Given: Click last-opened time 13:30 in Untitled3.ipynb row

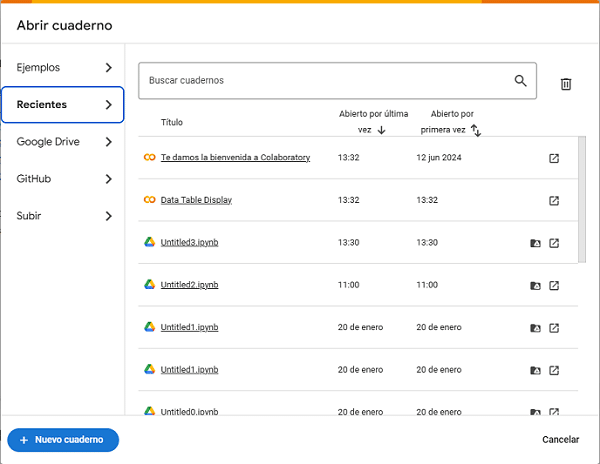Looking at the screenshot, I should [x=348, y=243].
